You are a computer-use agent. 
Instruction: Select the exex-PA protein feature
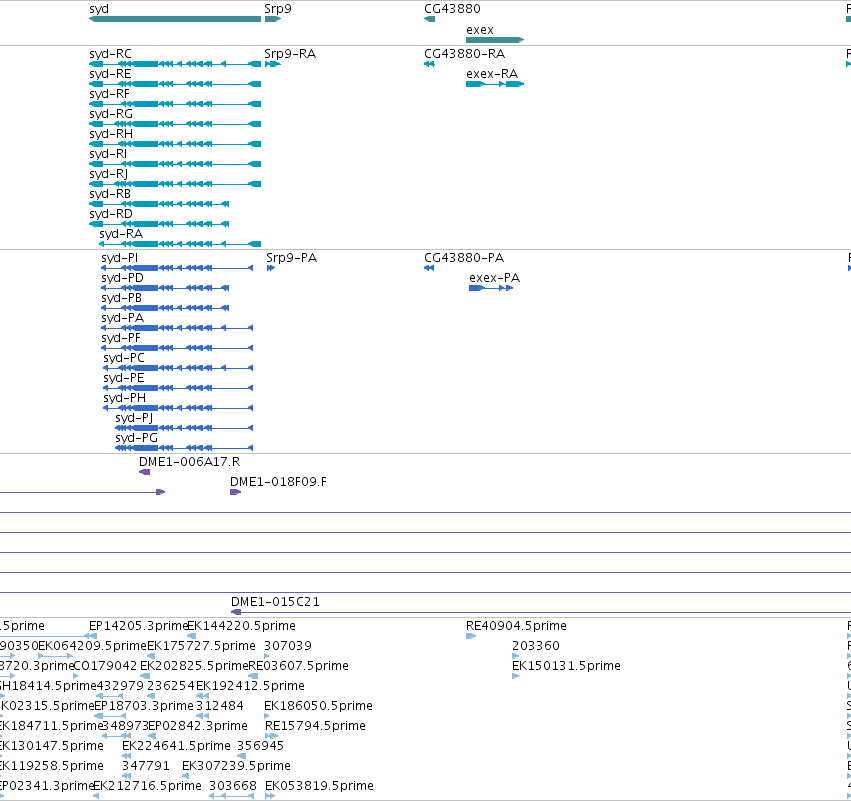491,288
